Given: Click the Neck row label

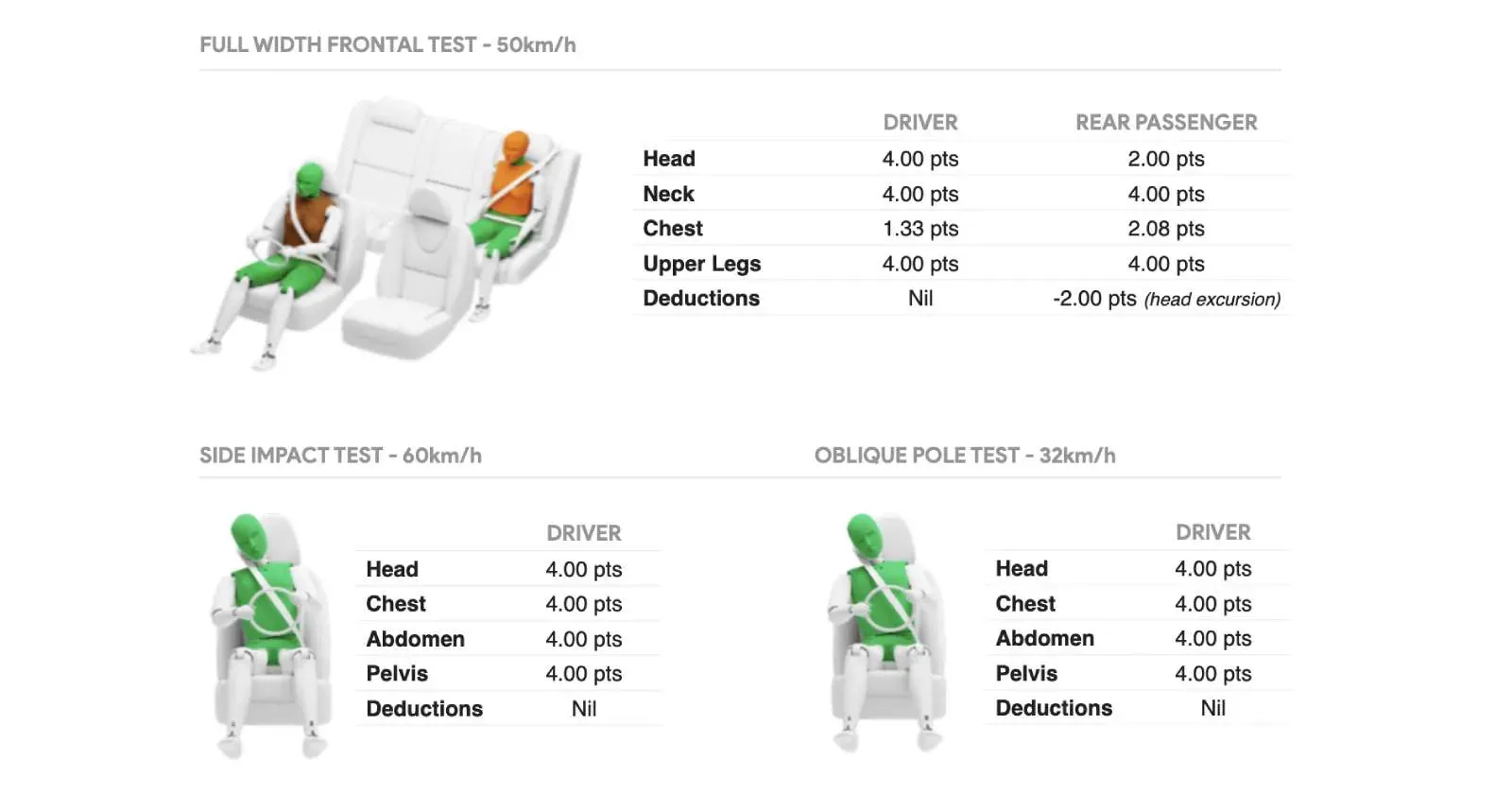Looking at the screenshot, I should pyautogui.click(x=669, y=194).
